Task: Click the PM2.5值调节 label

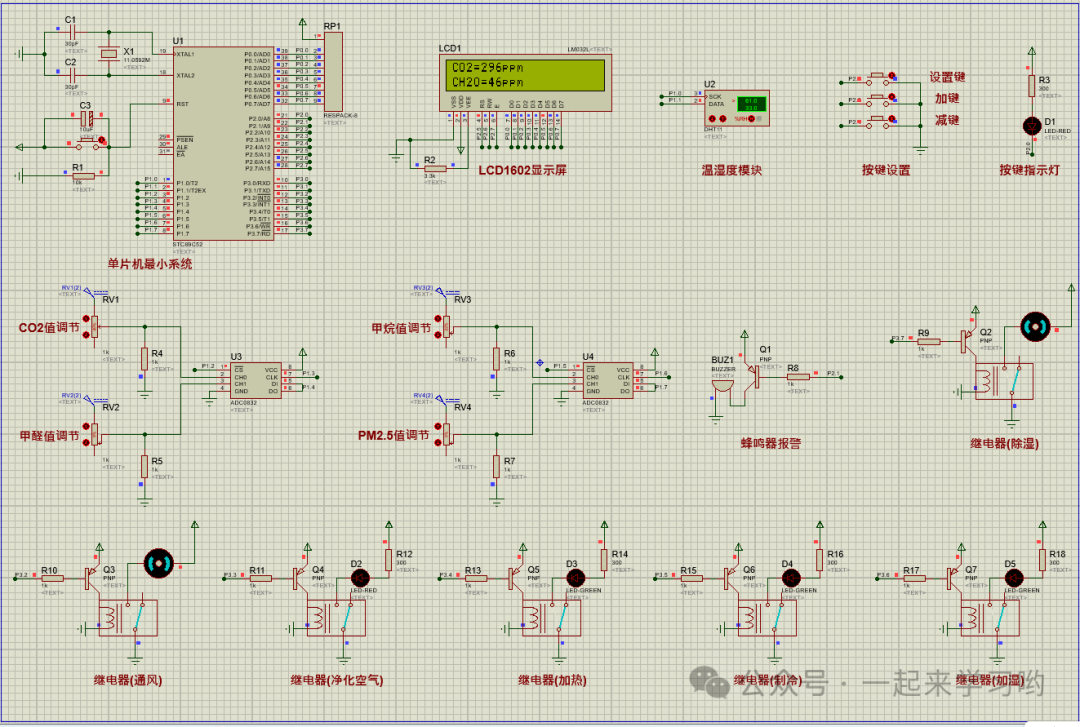Action: (x=393, y=436)
